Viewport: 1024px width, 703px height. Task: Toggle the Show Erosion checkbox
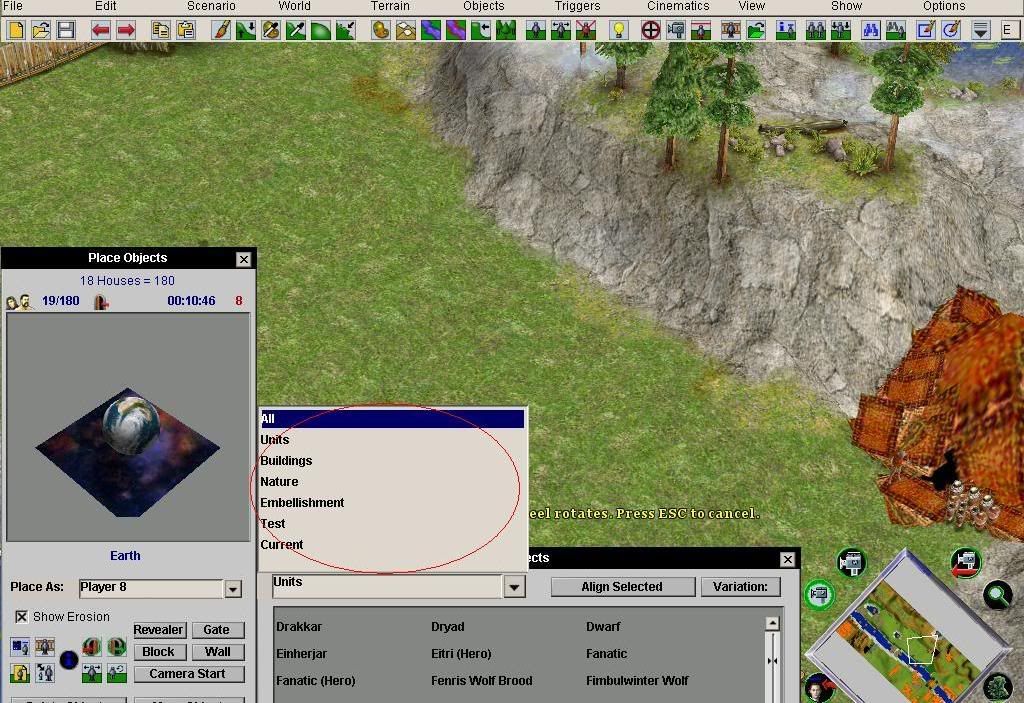coord(21,617)
